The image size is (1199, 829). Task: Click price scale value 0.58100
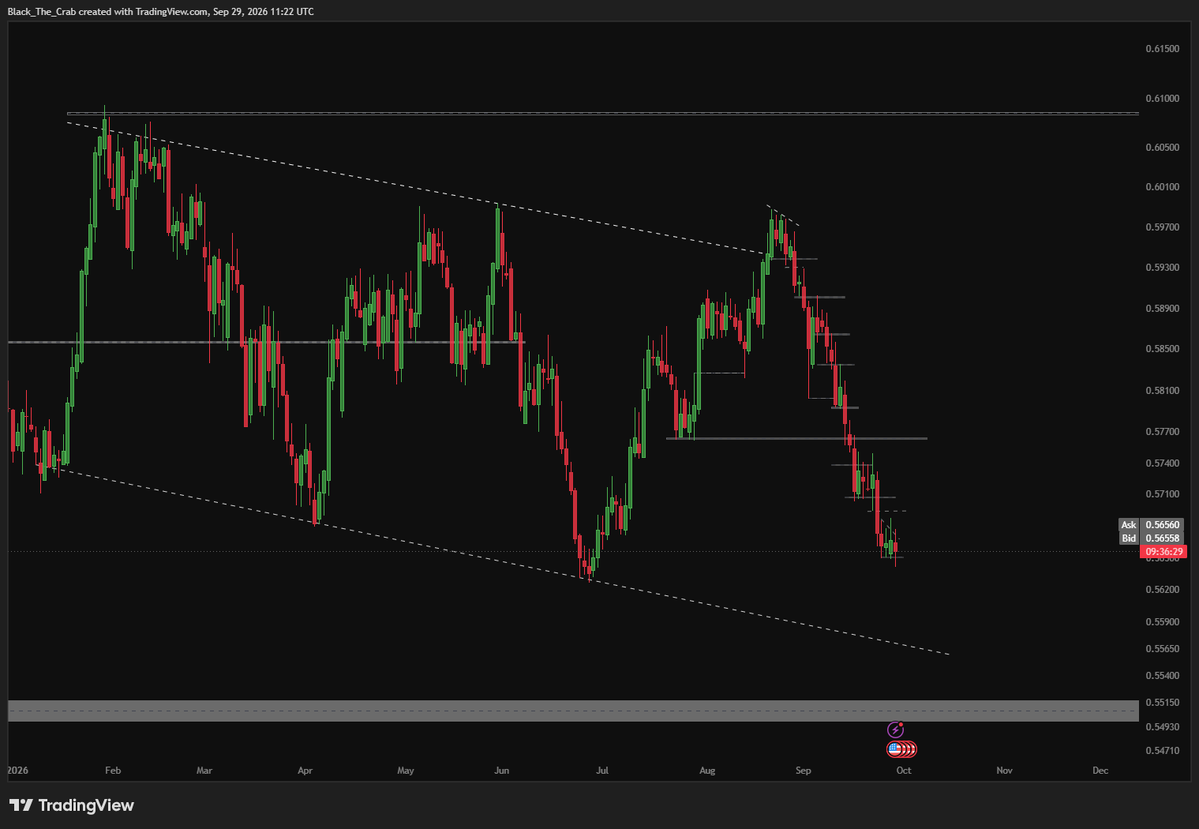tap(1162, 390)
